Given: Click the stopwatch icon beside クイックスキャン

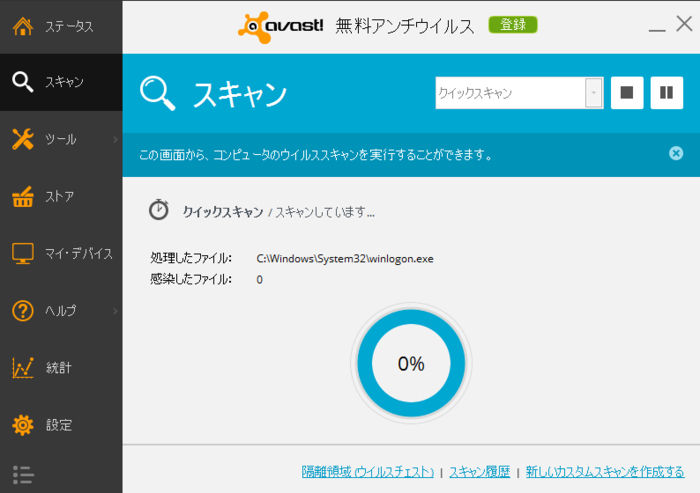Looking at the screenshot, I should pos(158,210).
